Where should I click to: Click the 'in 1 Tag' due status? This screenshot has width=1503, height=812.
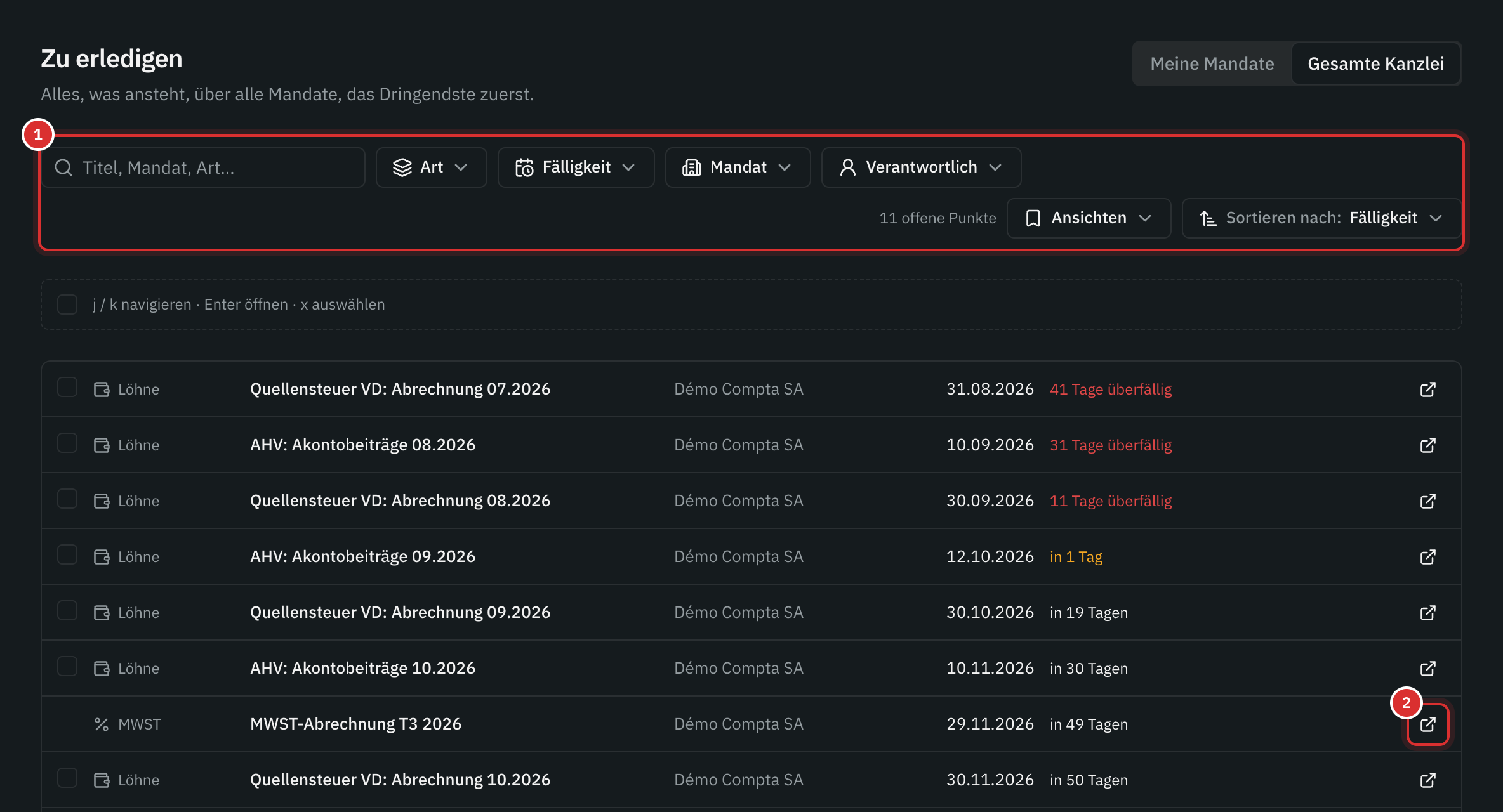(x=1076, y=557)
